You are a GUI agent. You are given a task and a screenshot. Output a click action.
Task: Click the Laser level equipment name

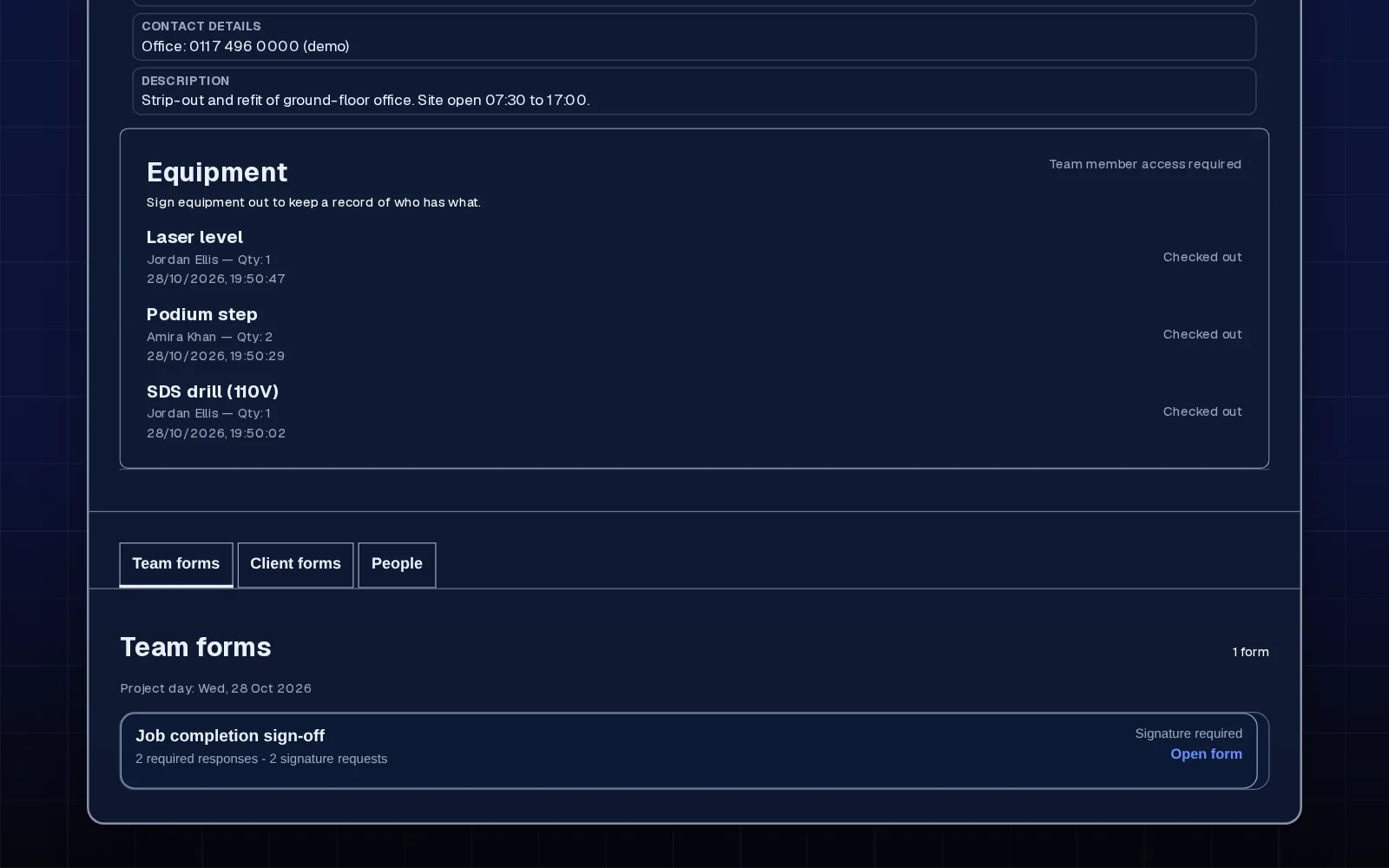(x=194, y=237)
